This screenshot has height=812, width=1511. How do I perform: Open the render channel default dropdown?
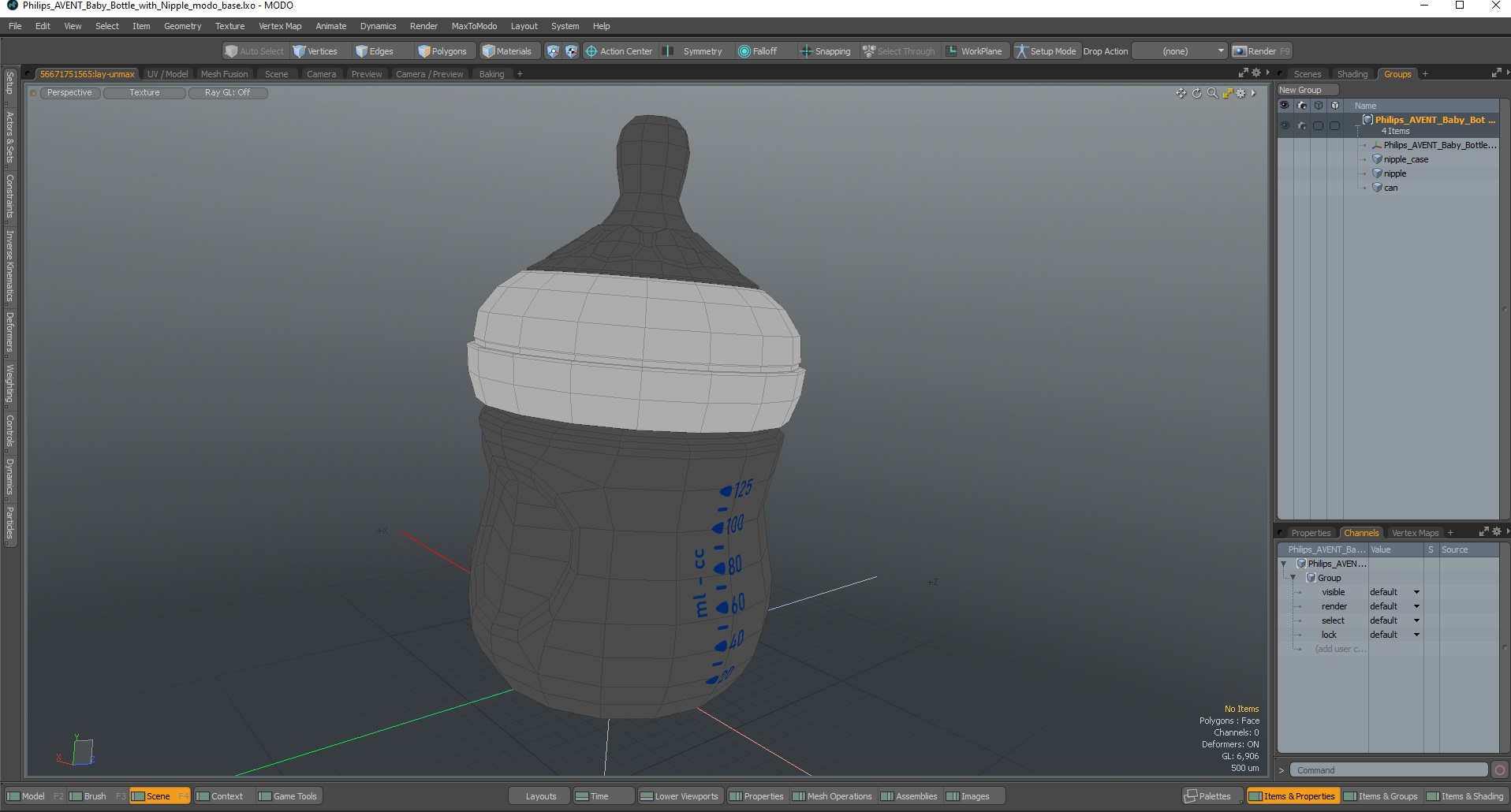[1394, 606]
